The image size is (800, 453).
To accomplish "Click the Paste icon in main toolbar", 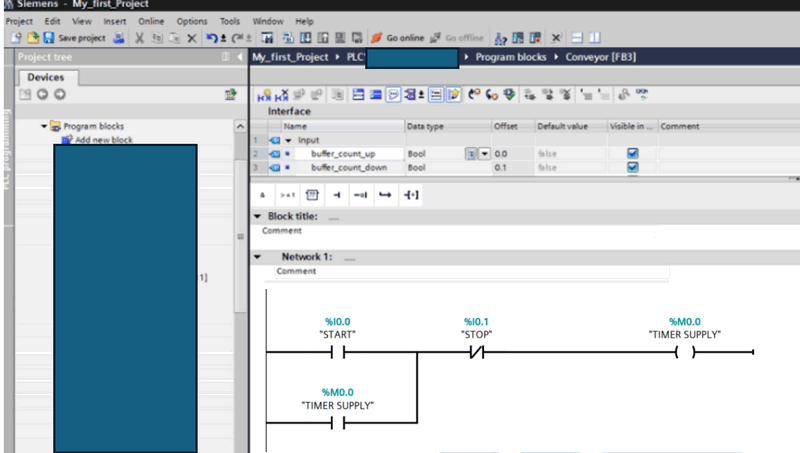I will (174, 38).
